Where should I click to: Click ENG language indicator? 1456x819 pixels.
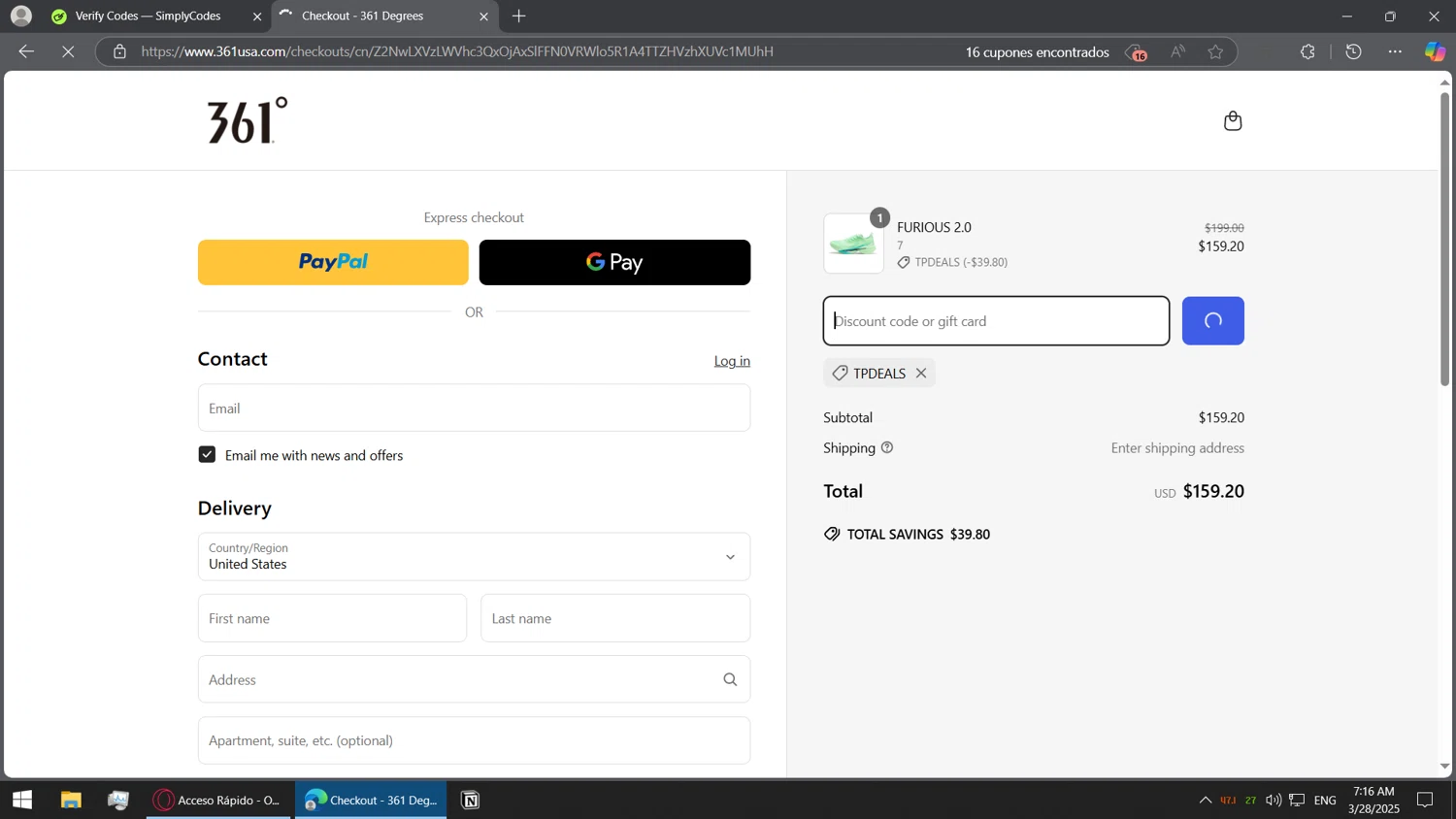[1325, 801]
